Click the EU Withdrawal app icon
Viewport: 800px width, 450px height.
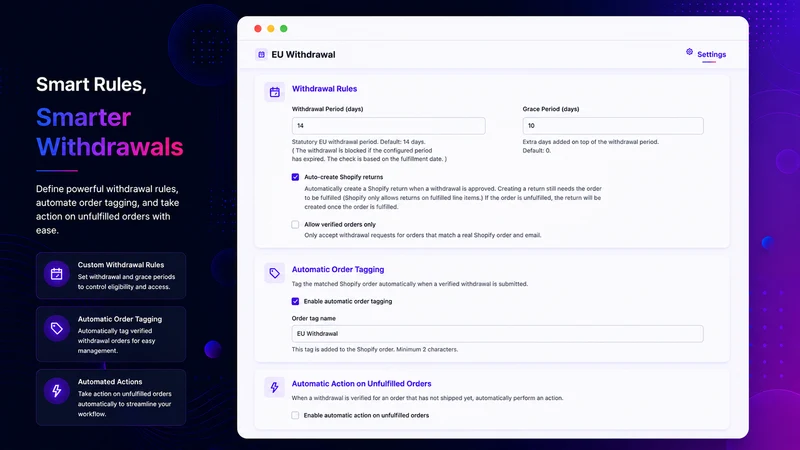tap(261, 55)
